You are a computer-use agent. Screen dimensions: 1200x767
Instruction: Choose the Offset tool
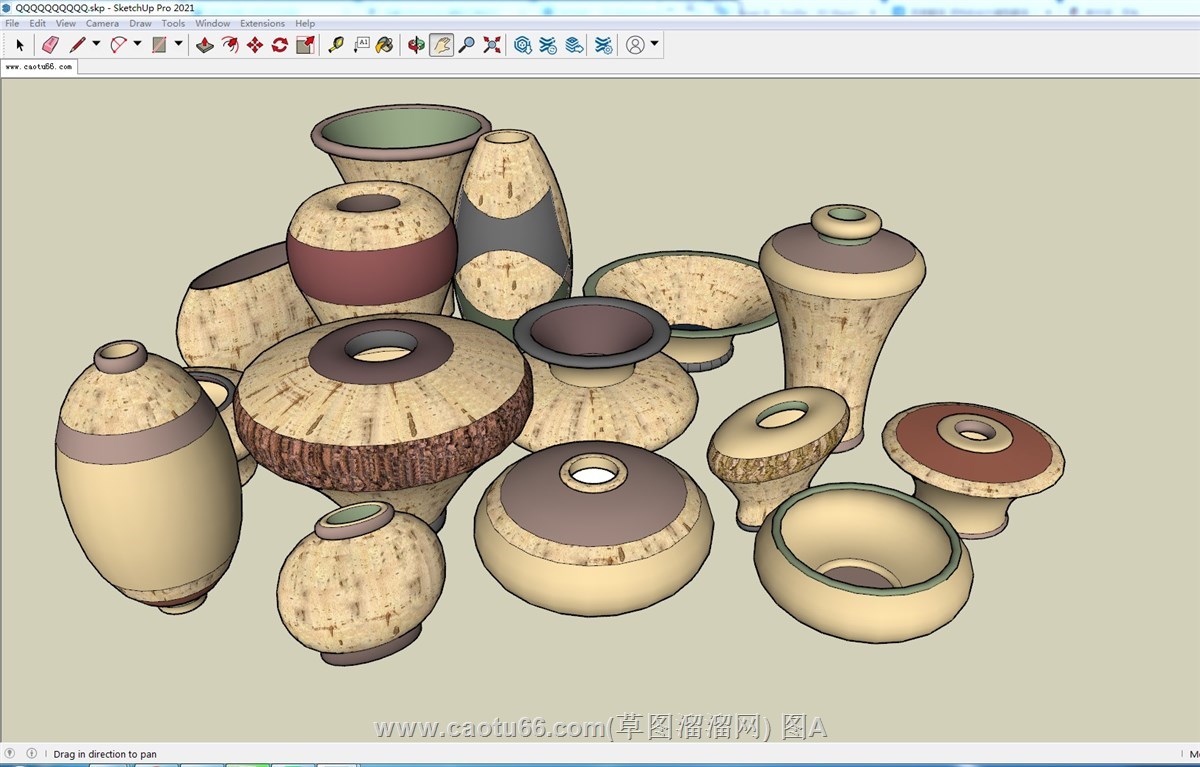[x=230, y=45]
